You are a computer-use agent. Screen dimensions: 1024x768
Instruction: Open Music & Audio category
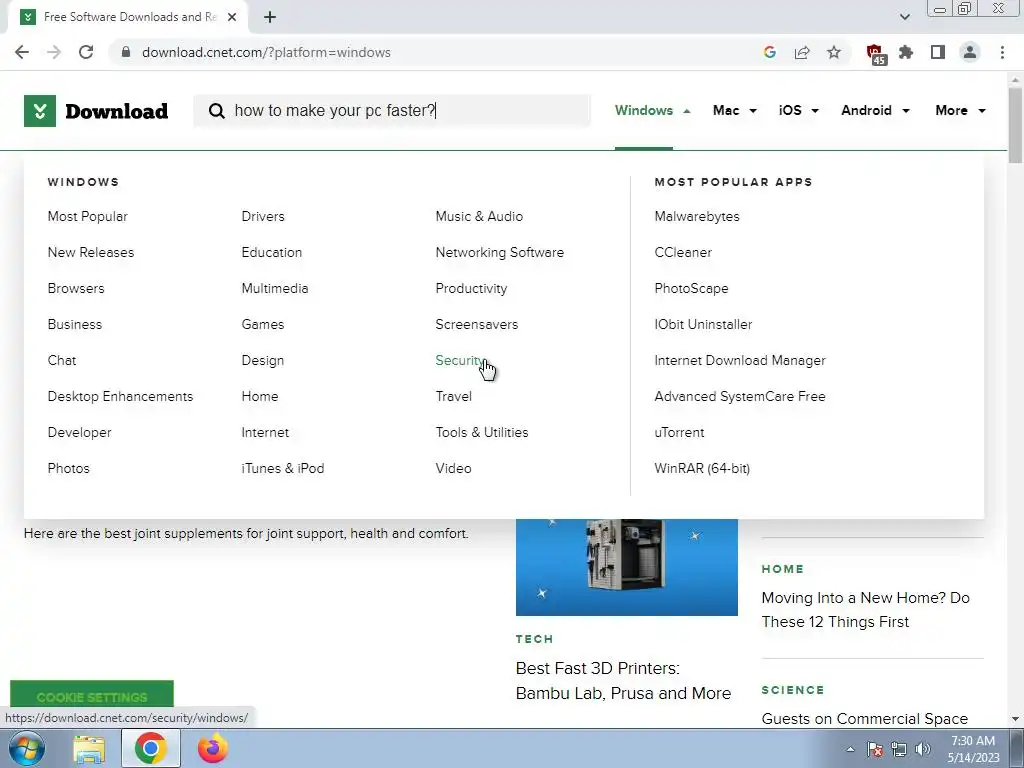479,216
